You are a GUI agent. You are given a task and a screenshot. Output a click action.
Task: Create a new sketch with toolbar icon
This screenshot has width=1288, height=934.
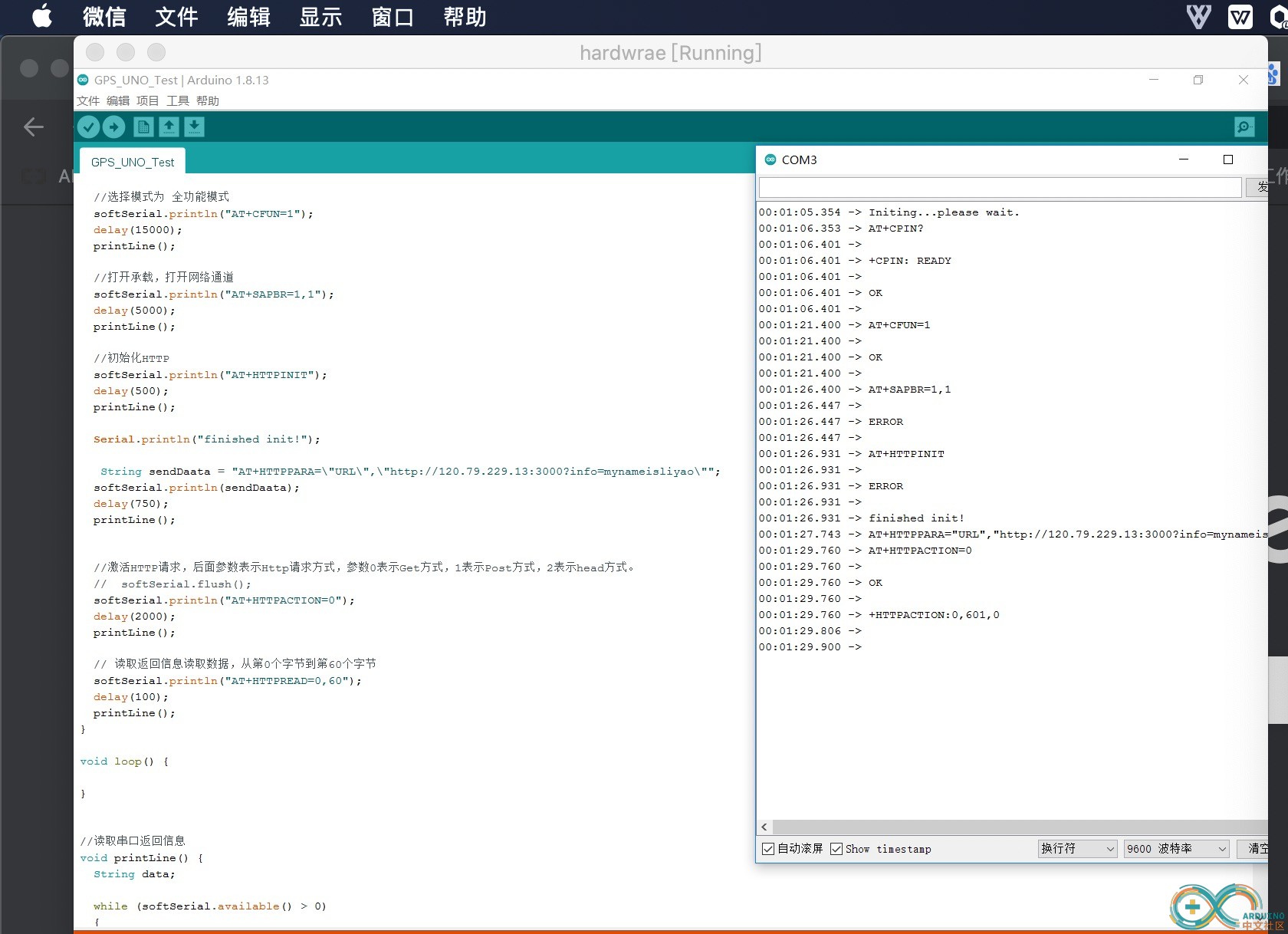[143, 127]
